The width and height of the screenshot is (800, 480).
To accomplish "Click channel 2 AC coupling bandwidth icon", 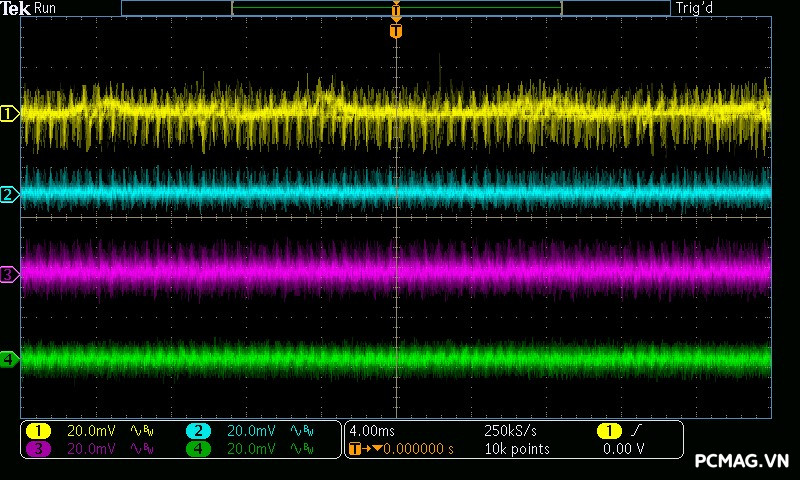I will [300, 431].
